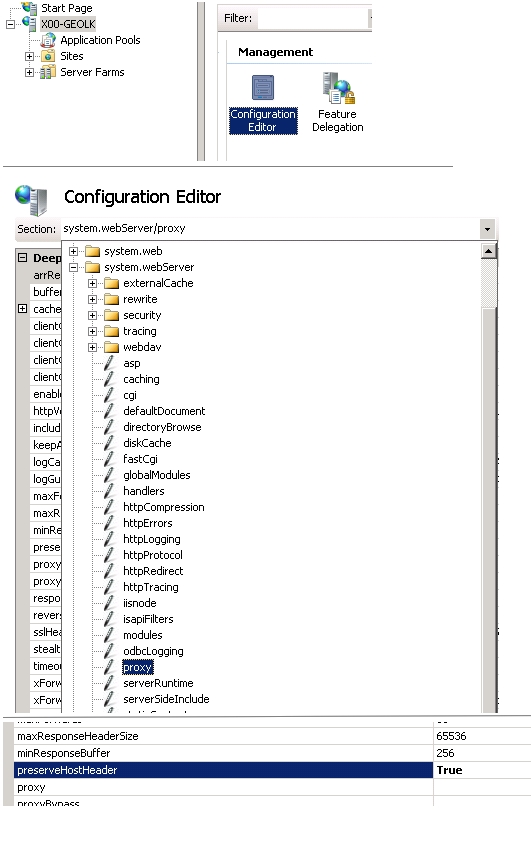Screen dimensions: 531x845
Task: Select the tracing folder icon
Action: [112, 331]
